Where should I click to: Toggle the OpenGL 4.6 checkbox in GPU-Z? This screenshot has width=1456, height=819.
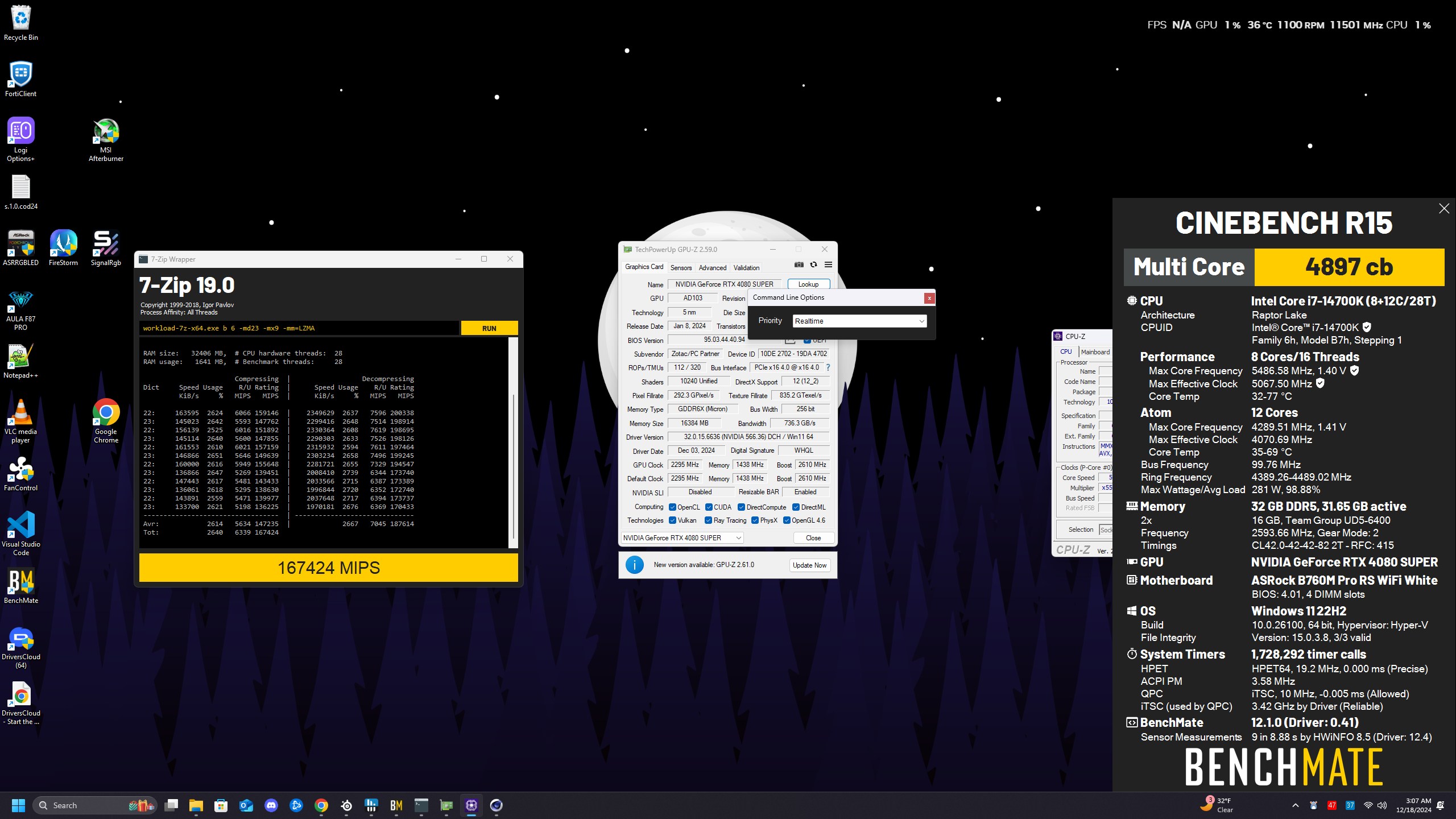tap(787, 520)
